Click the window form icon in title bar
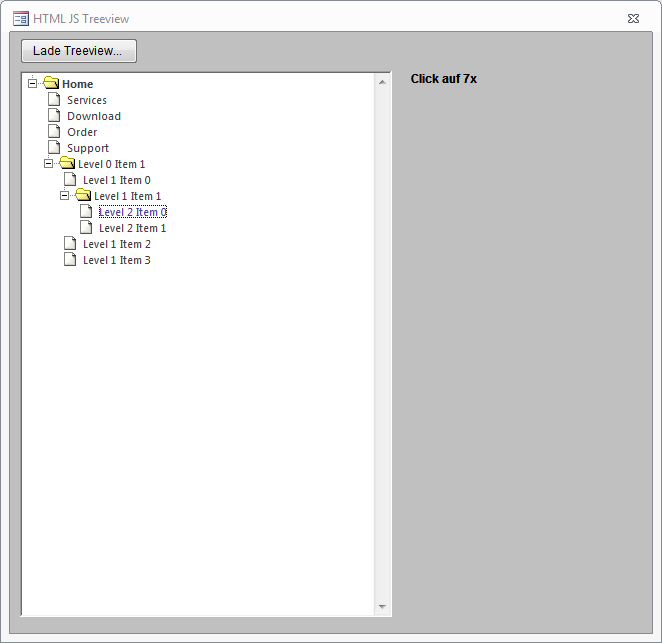Image resolution: width=662 pixels, height=643 pixels. 21,18
